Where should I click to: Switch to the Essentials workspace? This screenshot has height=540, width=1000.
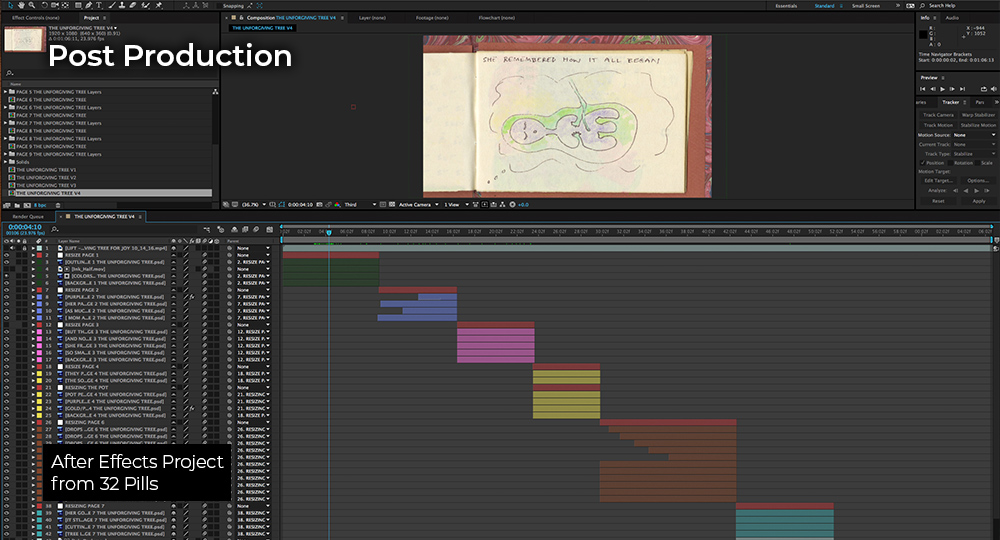point(786,6)
